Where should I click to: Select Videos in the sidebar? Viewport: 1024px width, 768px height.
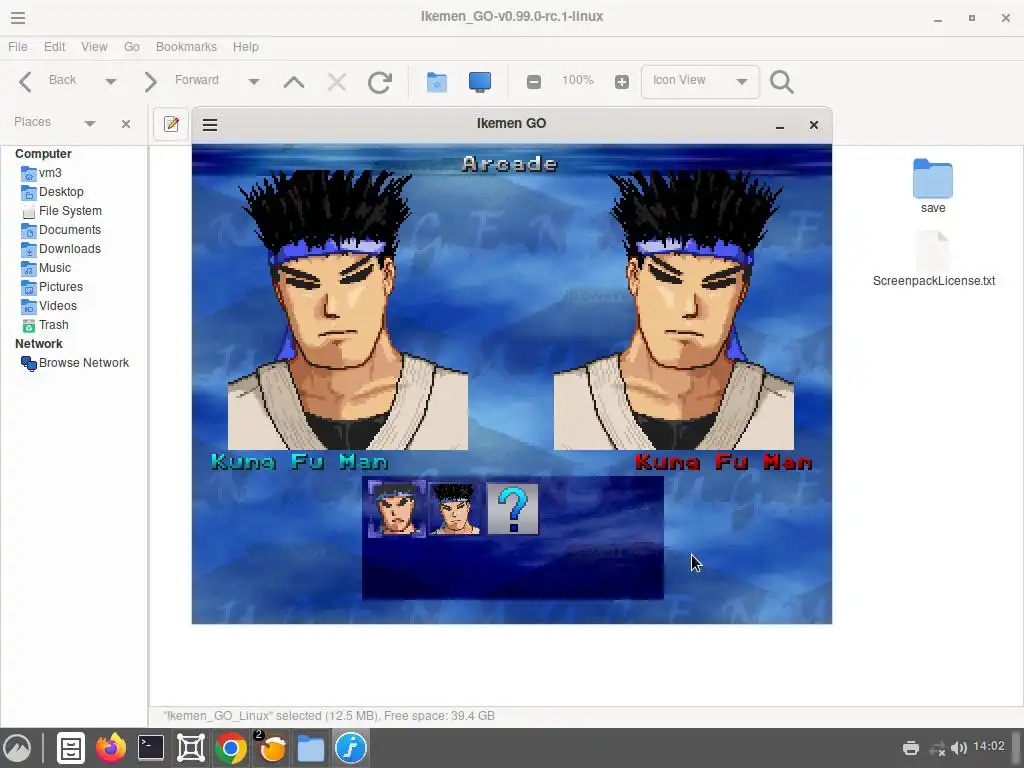tap(49, 306)
